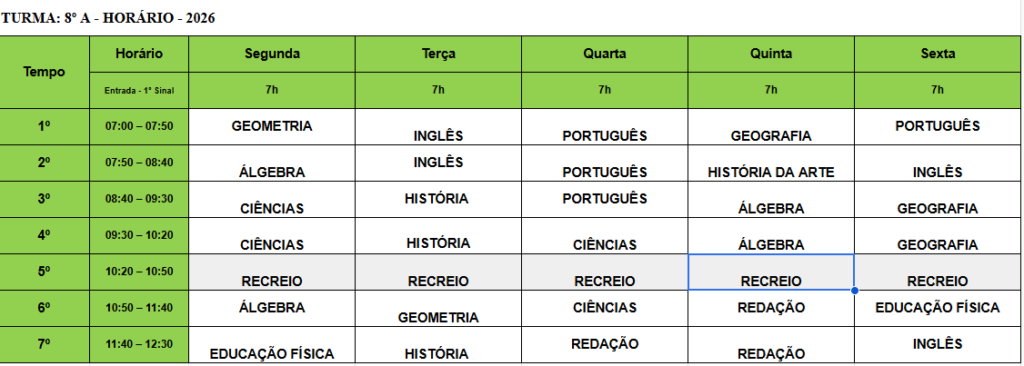Select the Segunda column header
The height and width of the screenshot is (366, 1024).
coord(272,54)
